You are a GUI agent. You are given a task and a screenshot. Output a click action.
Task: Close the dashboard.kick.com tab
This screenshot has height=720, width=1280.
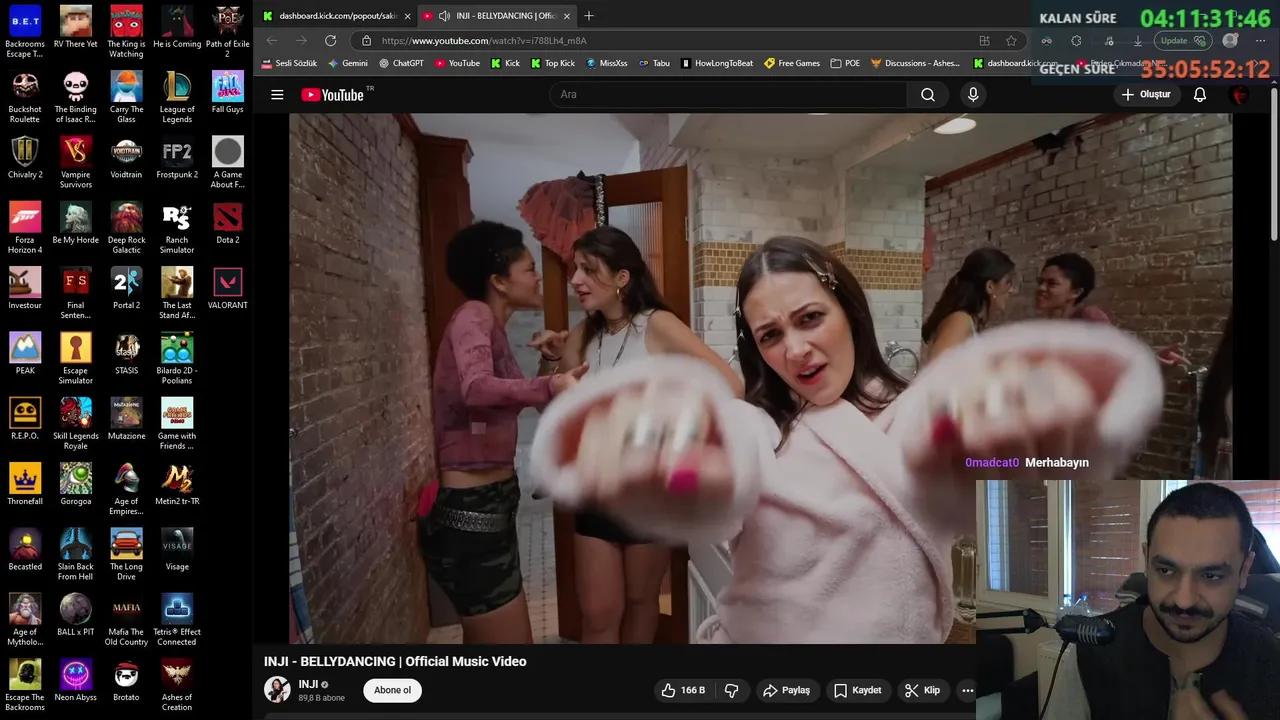pos(407,16)
